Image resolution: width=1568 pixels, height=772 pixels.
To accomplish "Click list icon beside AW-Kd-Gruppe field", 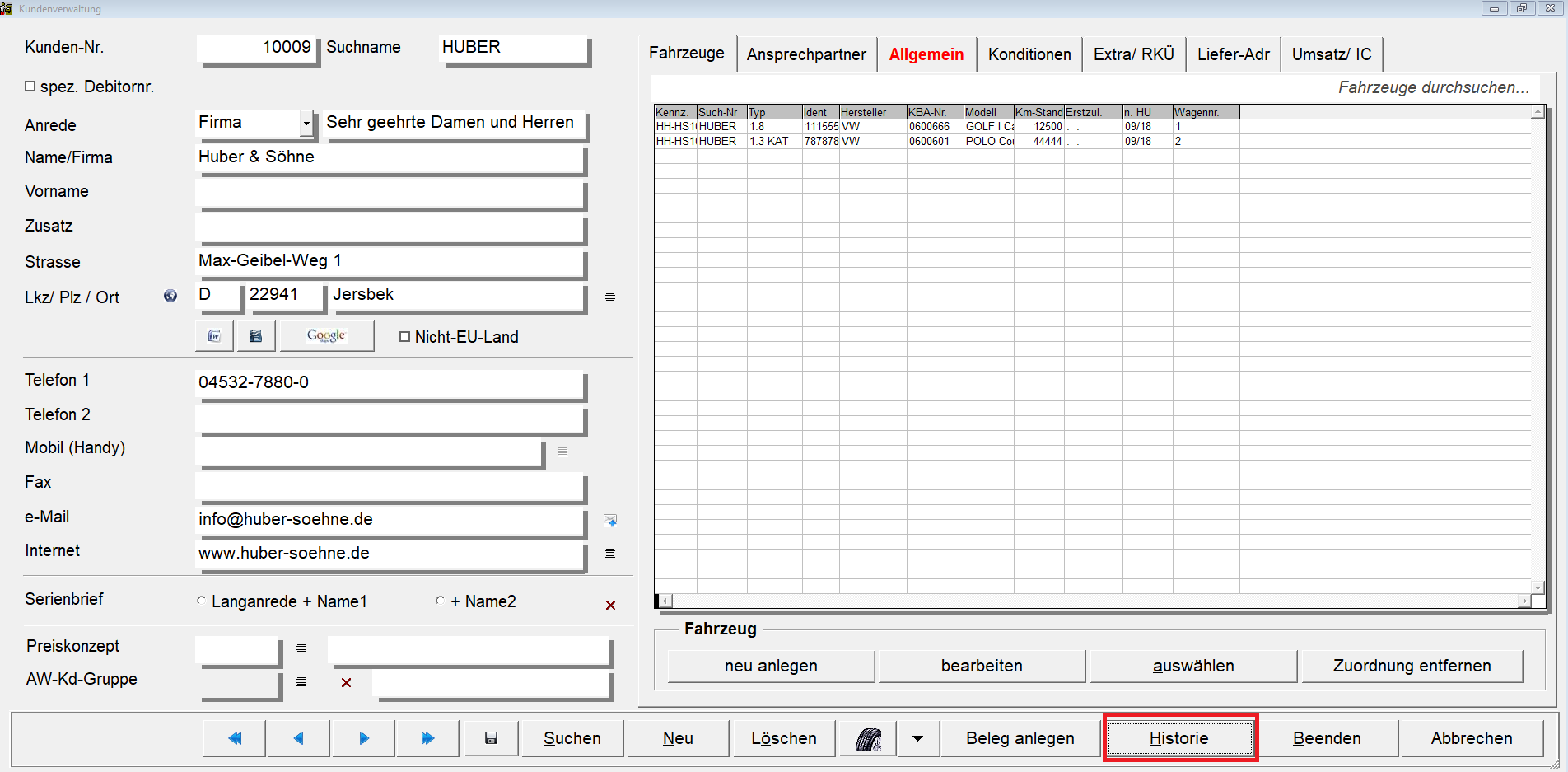I will [x=301, y=682].
